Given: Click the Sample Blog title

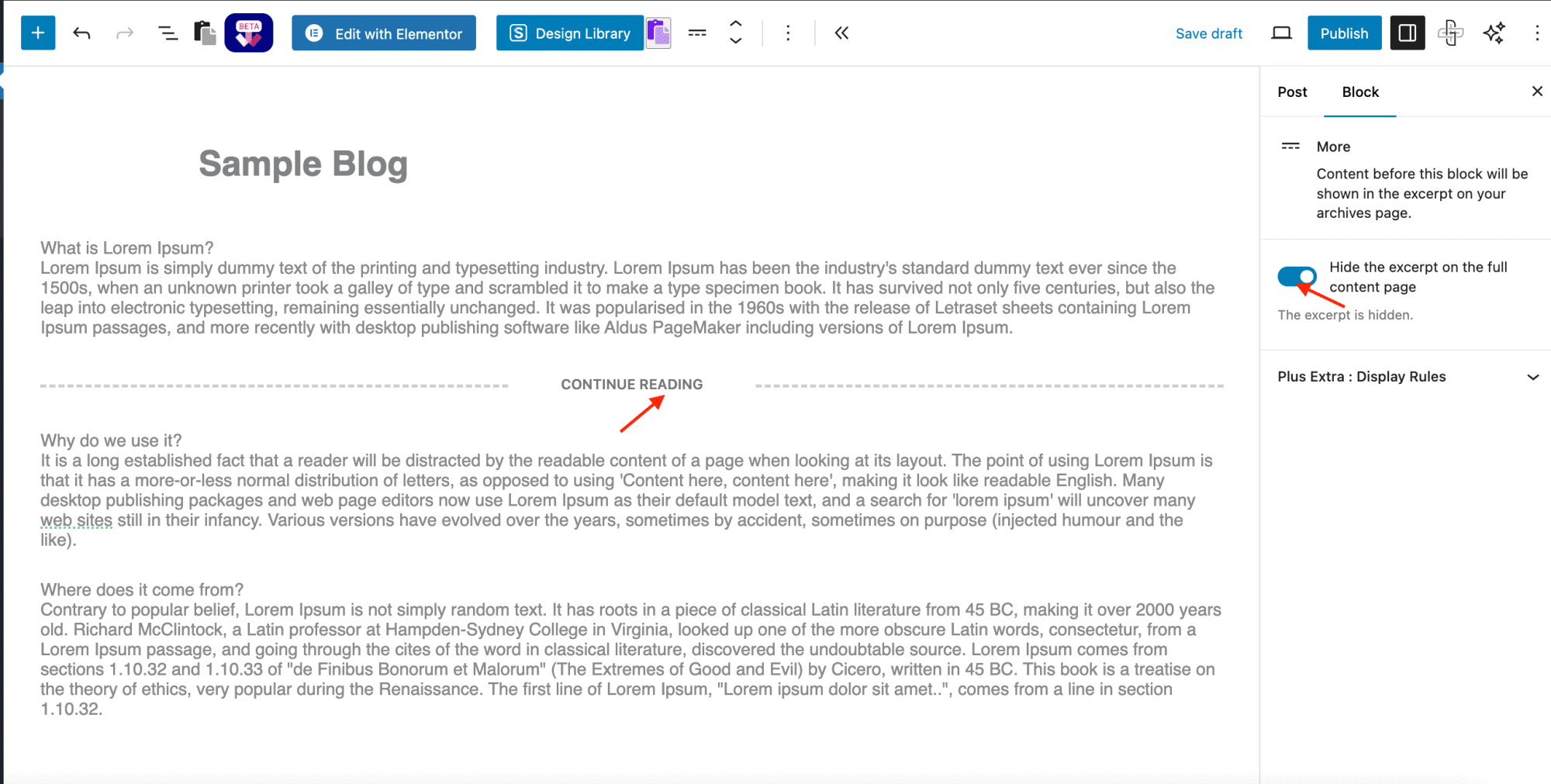Looking at the screenshot, I should click(303, 164).
